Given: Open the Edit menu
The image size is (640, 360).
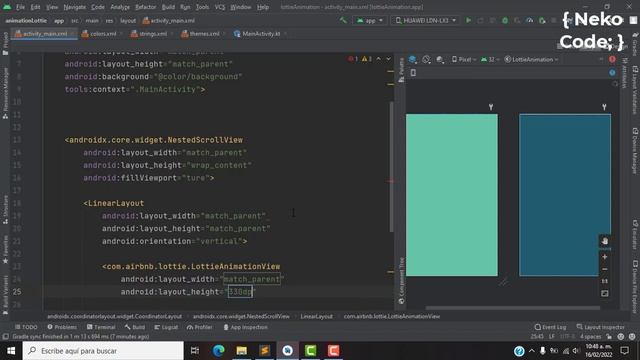Looking at the screenshot, I should pos(36,7).
